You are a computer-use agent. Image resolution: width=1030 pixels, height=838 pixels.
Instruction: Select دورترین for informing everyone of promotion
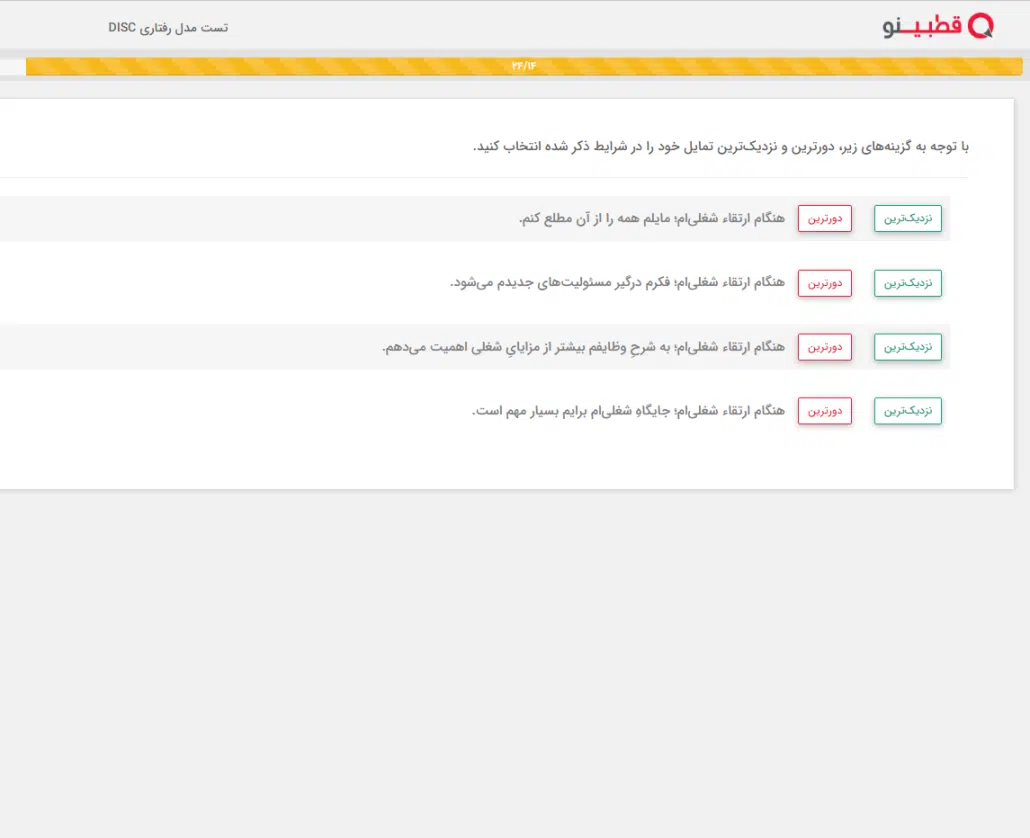click(824, 219)
